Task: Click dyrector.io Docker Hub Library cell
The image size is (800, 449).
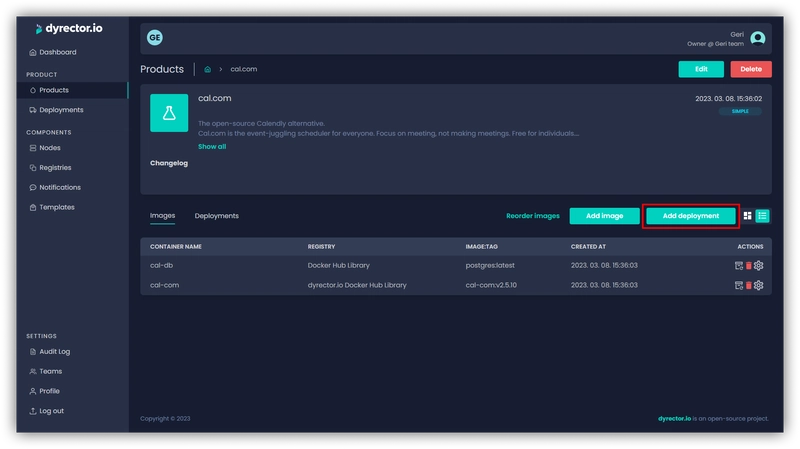Action: click(357, 285)
